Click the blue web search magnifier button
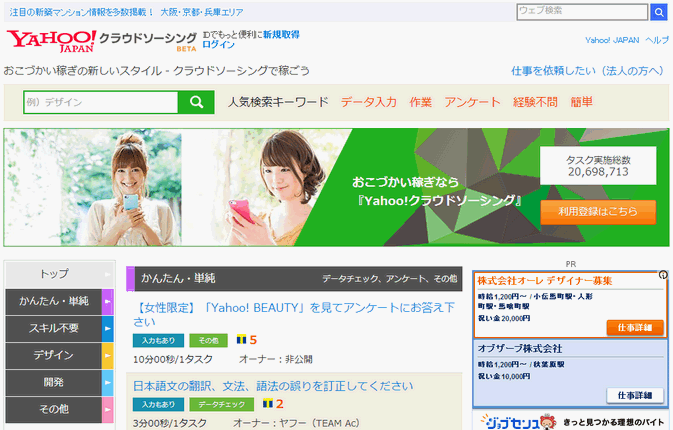Image resolution: width=673 pixels, height=430 pixels. click(659, 12)
